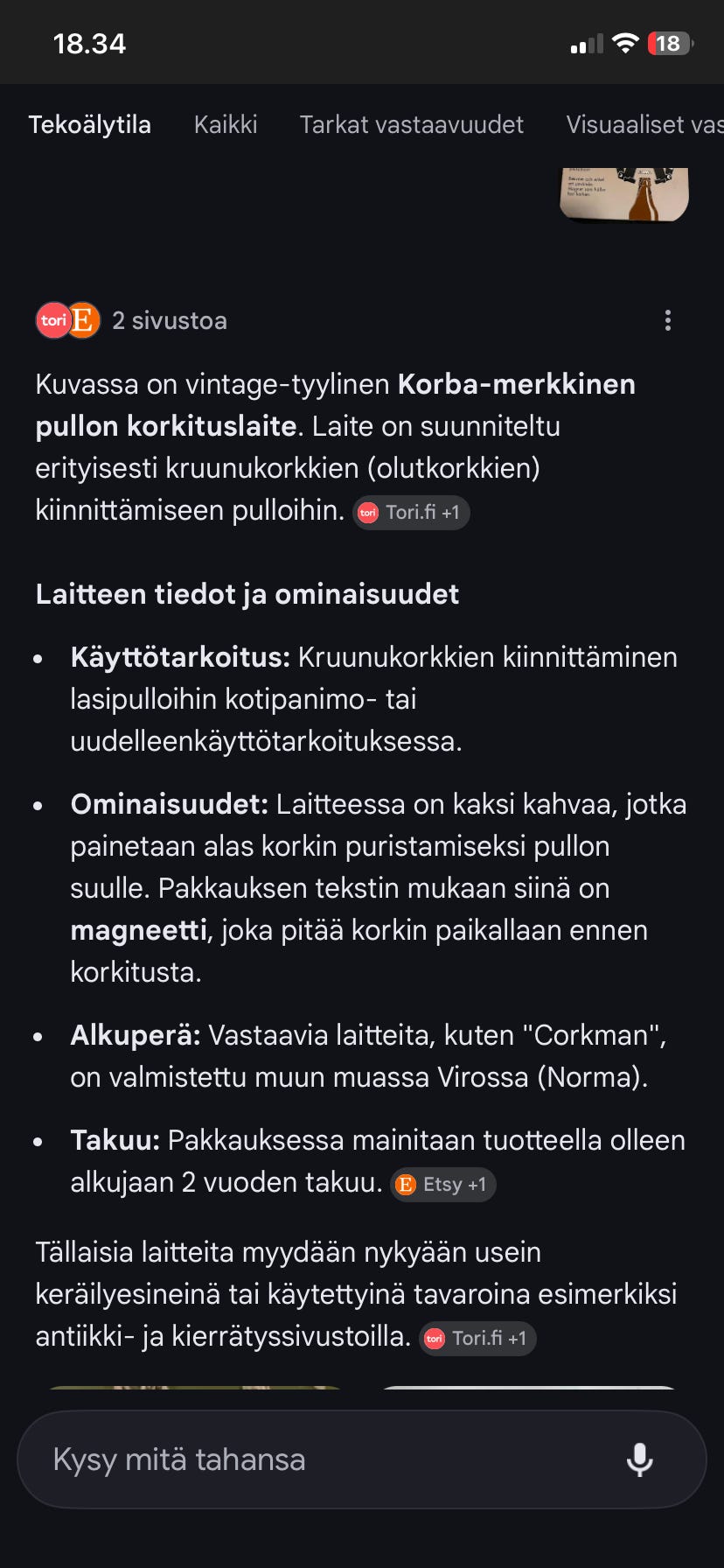Switch to the Kaikki tab
The image size is (724, 1568).
point(225,124)
